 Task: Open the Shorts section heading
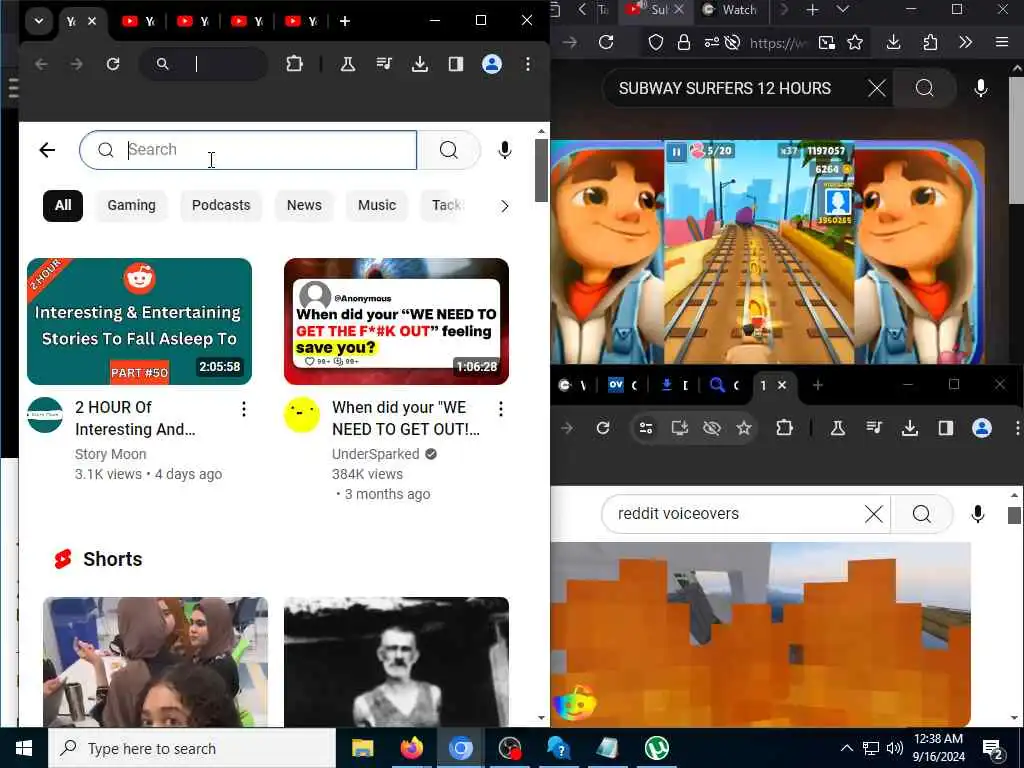pos(112,559)
